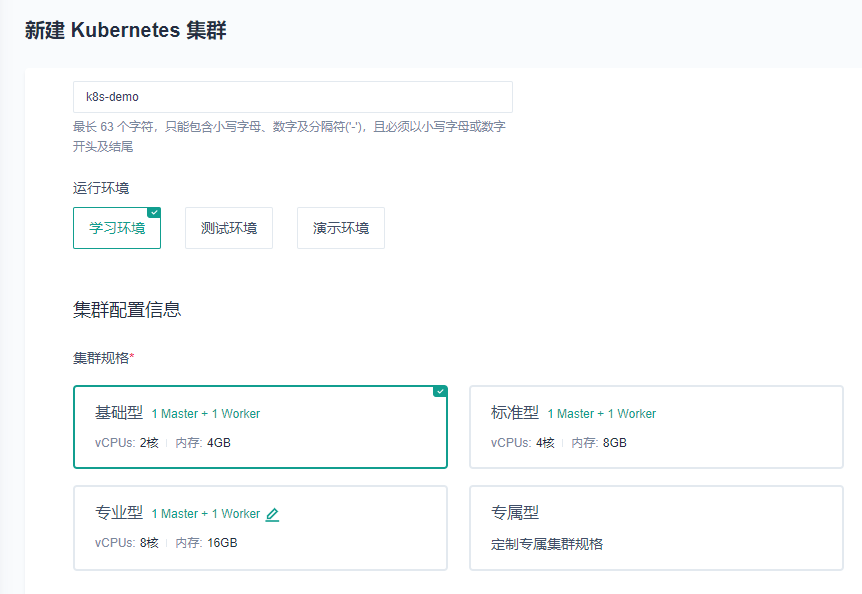862x594 pixels.
Task: Click '1 Master + 1 Worker' in 基础型
Action: pyautogui.click(x=206, y=414)
